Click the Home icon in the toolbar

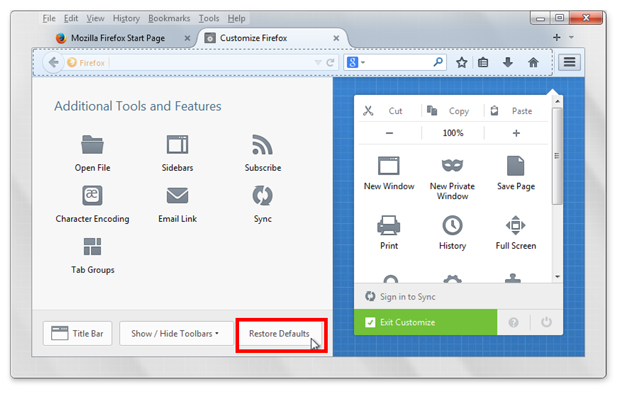[x=533, y=62]
